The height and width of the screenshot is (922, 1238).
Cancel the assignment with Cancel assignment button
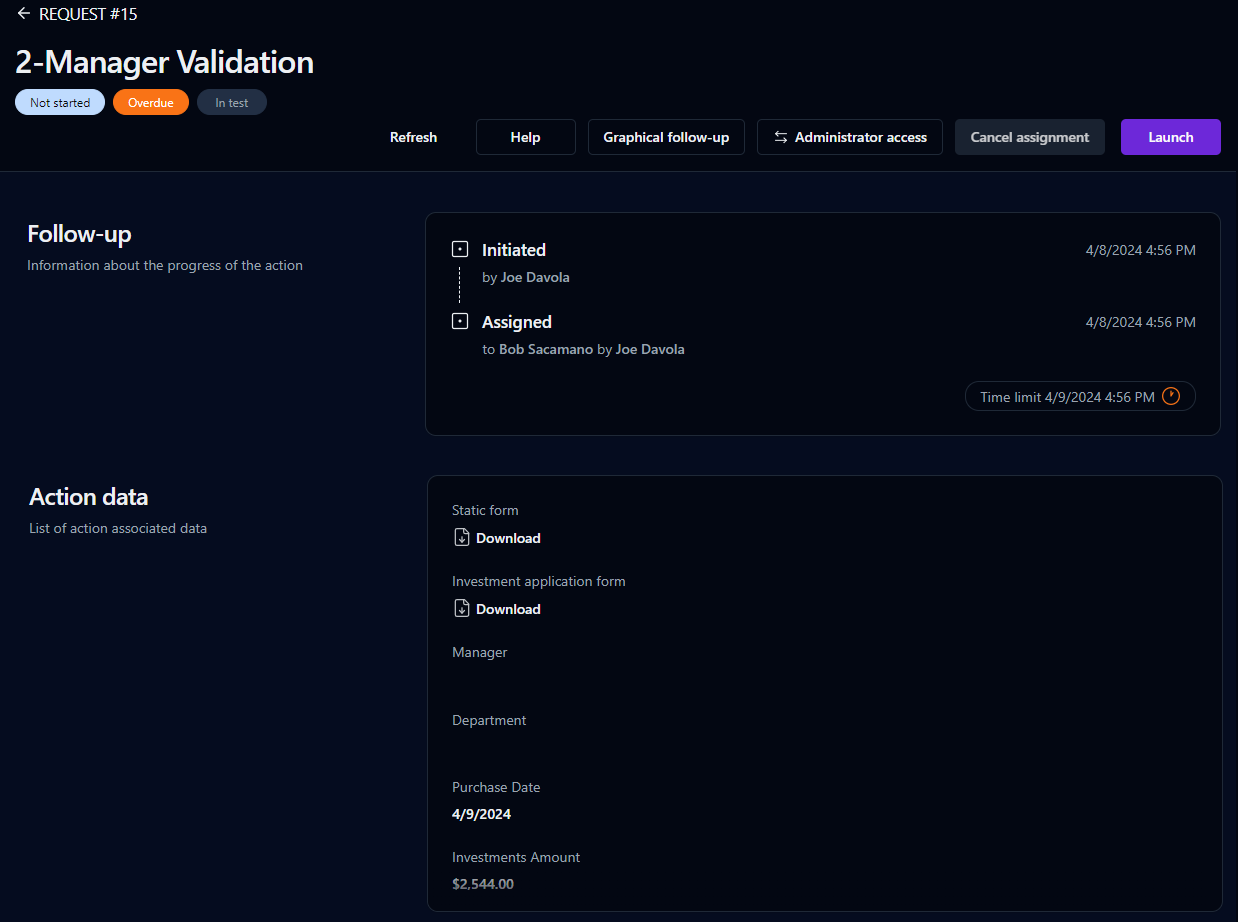(x=1029, y=137)
